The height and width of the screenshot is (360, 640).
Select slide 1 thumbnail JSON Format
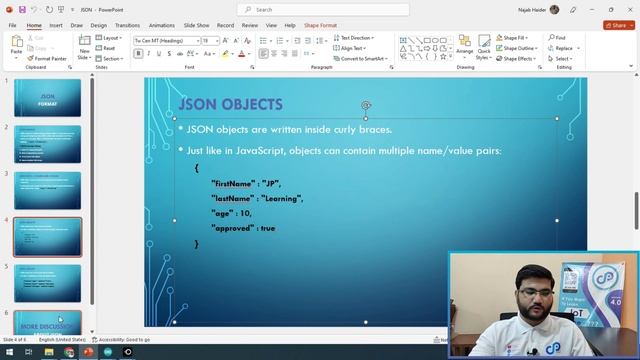pos(48,98)
